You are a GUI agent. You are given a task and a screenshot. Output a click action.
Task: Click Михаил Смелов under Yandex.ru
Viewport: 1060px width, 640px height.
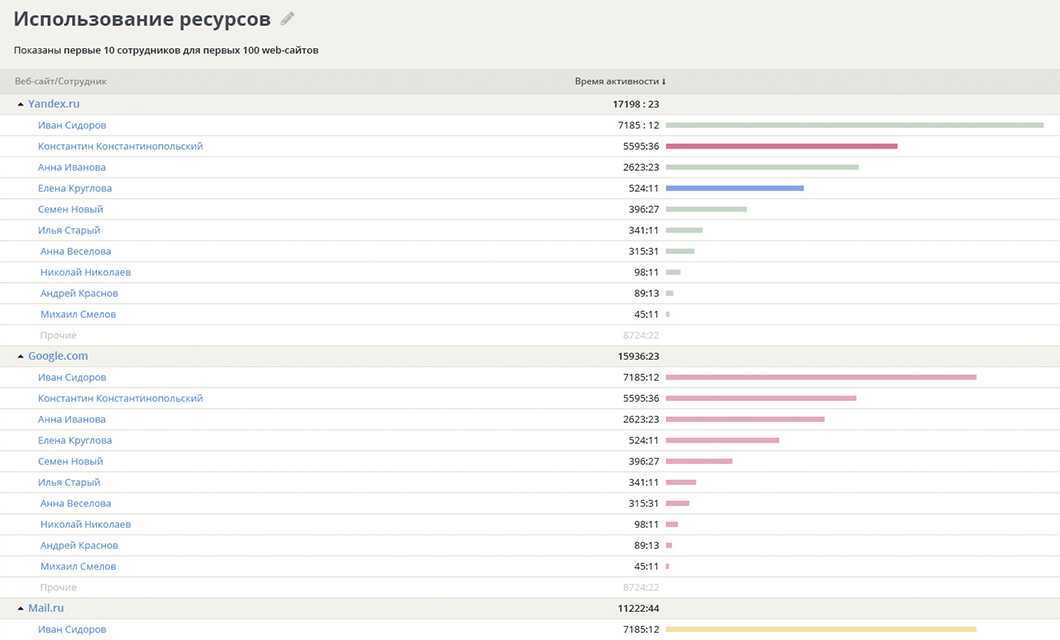tap(78, 314)
